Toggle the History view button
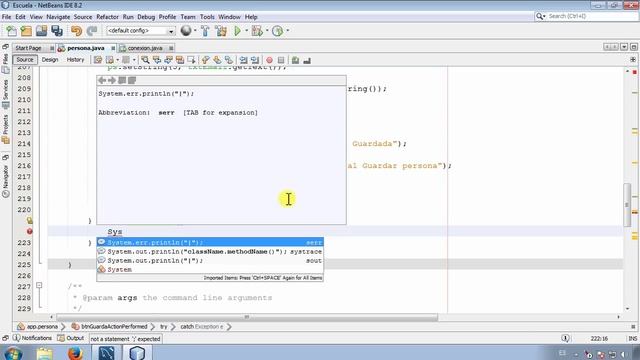 pyautogui.click(x=75, y=60)
